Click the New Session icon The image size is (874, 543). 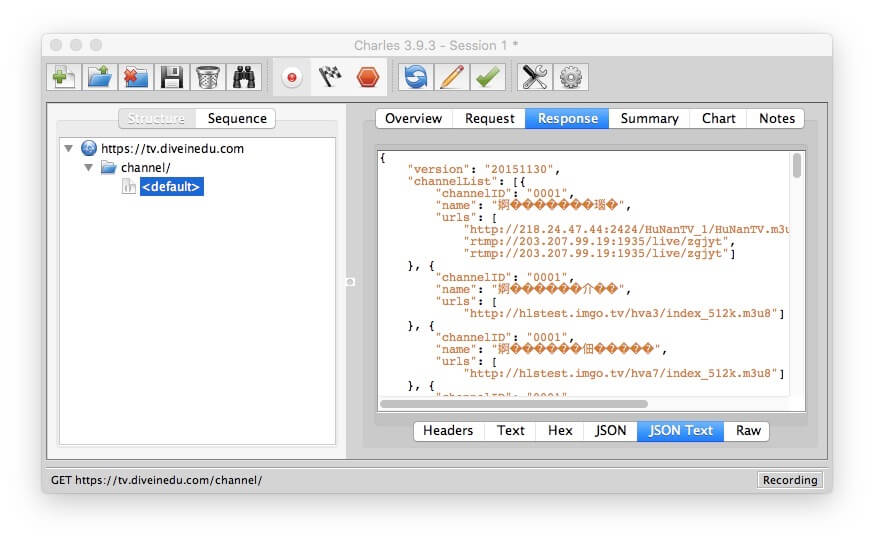click(x=63, y=77)
